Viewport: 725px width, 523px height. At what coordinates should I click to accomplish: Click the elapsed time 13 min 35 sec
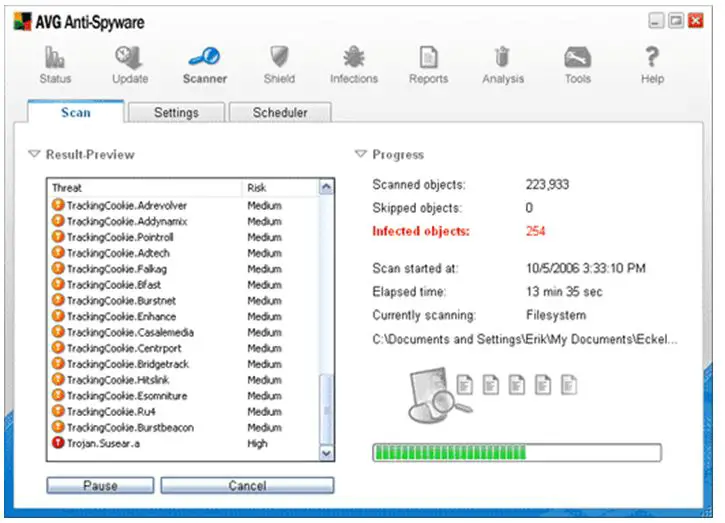(x=564, y=292)
